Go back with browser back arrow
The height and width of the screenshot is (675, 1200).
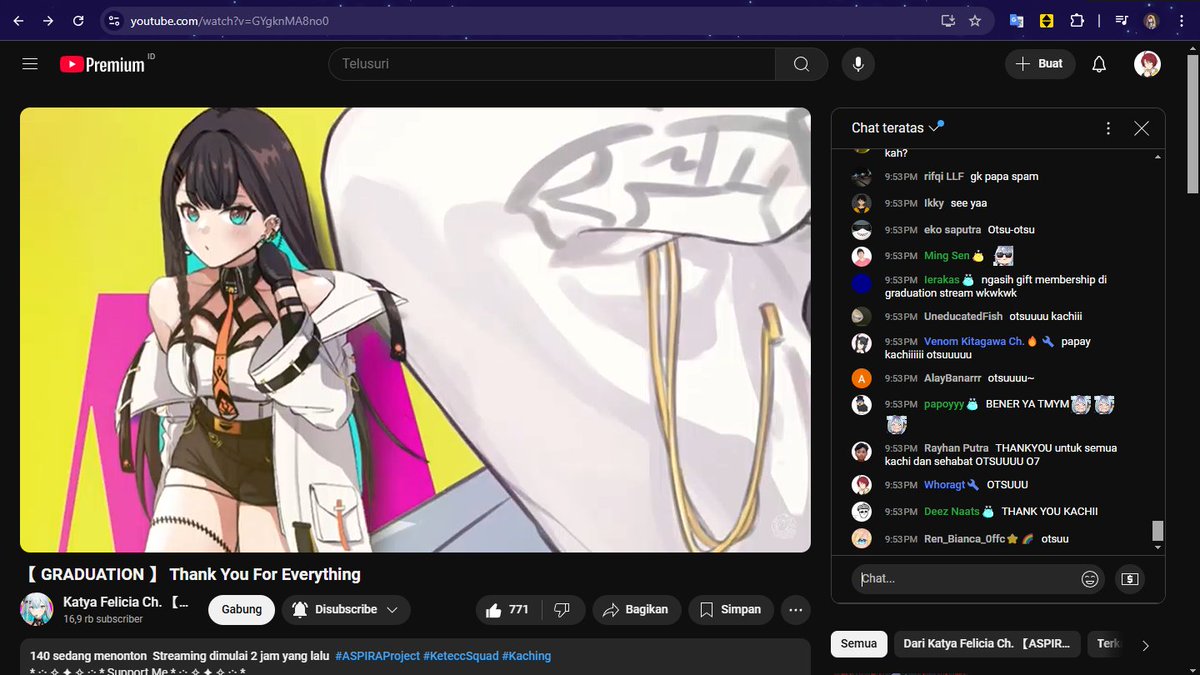[x=19, y=20]
